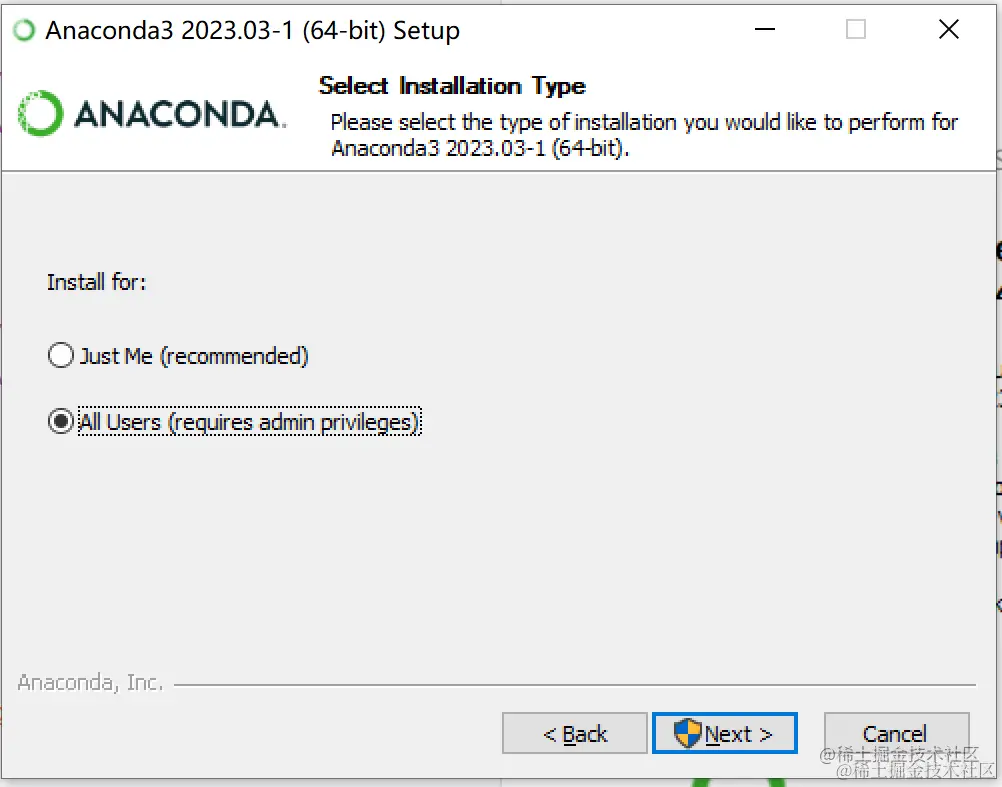
Task: Click the UAC shield icon on Next button
Action: click(x=689, y=733)
